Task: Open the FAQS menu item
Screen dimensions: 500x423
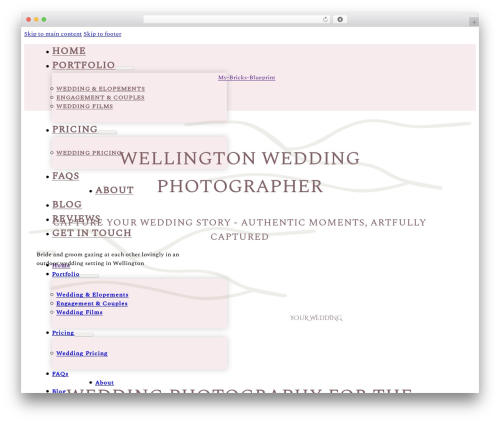Action: coord(65,176)
